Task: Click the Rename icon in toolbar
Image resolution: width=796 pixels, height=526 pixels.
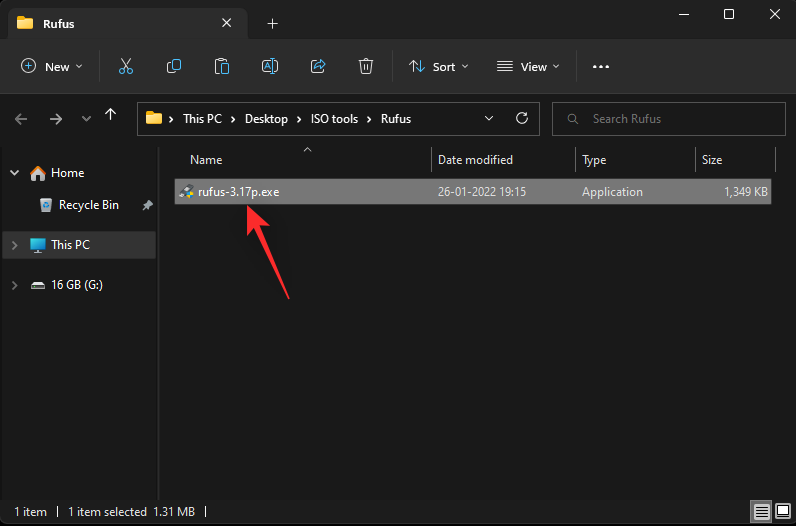Action: coord(270,67)
